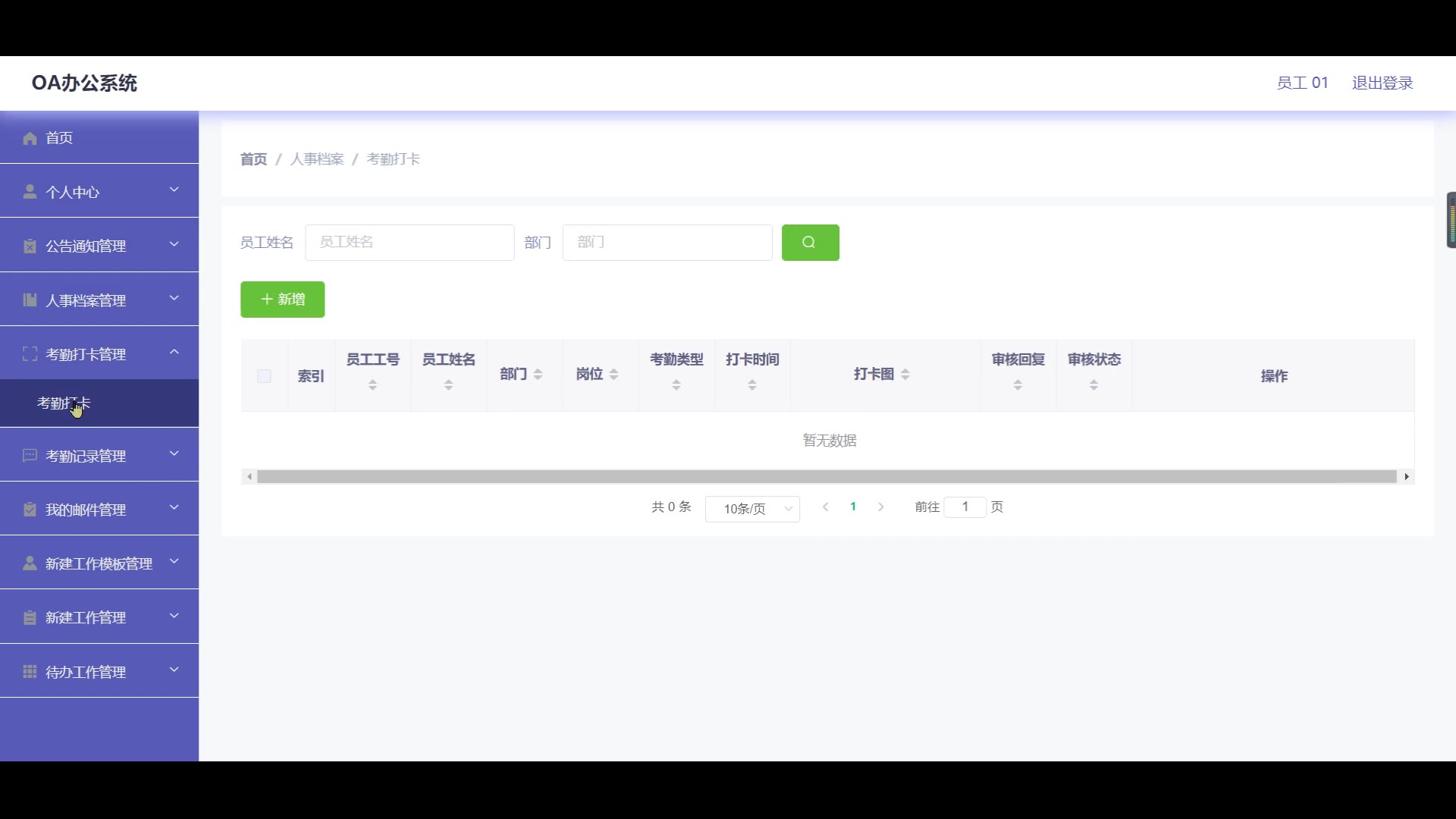The image size is (1456, 819).
Task: Sort table by 部门 column arrows
Action: (538, 374)
